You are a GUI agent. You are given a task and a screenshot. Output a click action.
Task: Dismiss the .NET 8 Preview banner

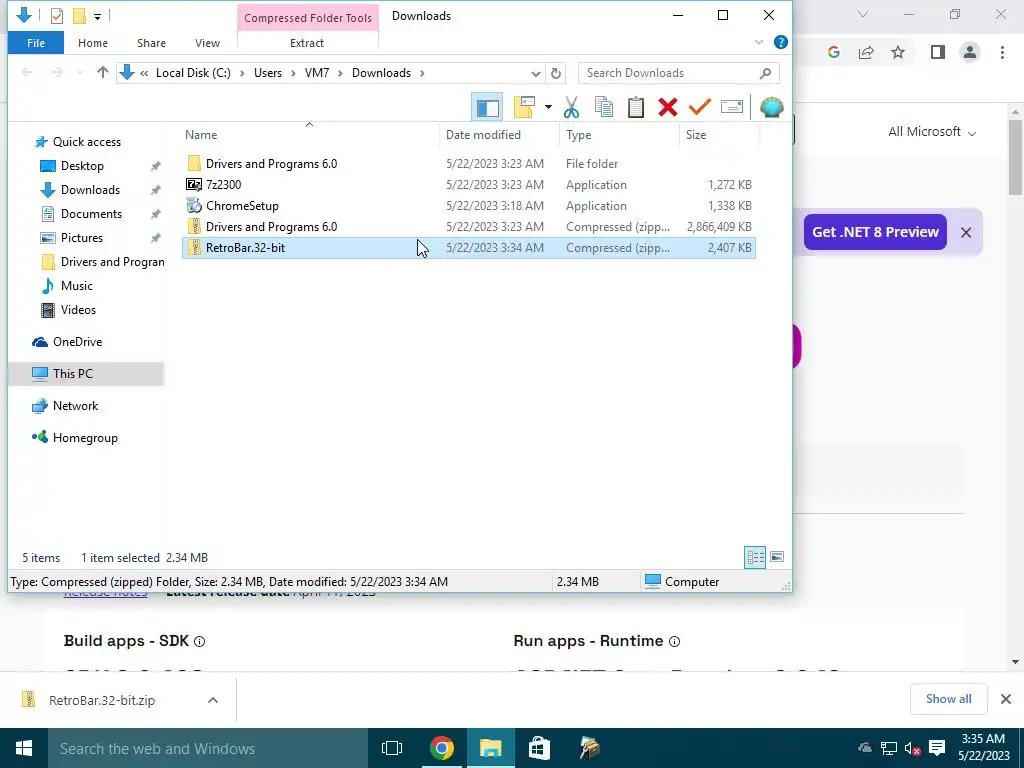(x=966, y=232)
